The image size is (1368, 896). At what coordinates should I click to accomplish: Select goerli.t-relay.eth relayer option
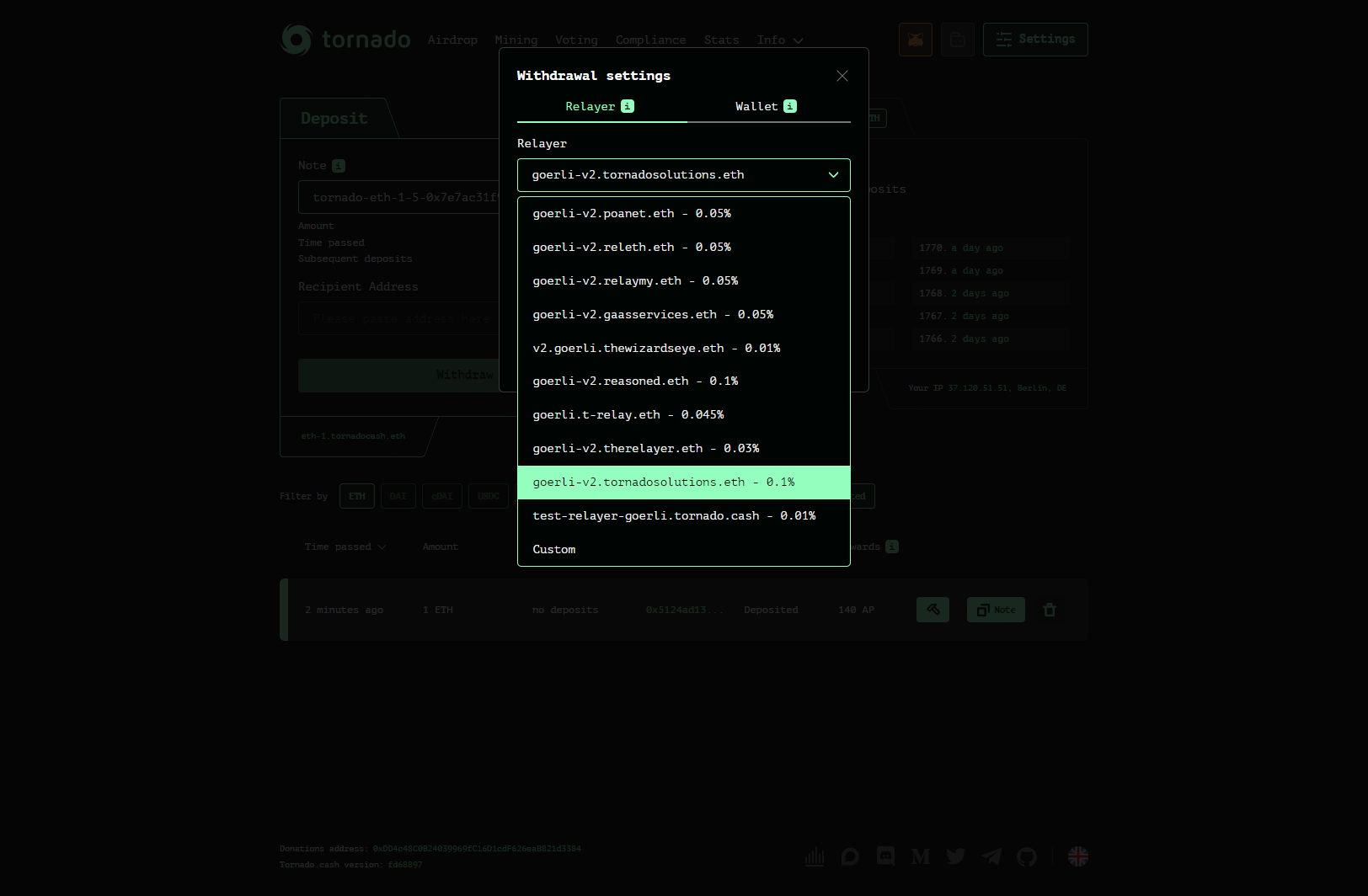pyautogui.click(x=684, y=415)
